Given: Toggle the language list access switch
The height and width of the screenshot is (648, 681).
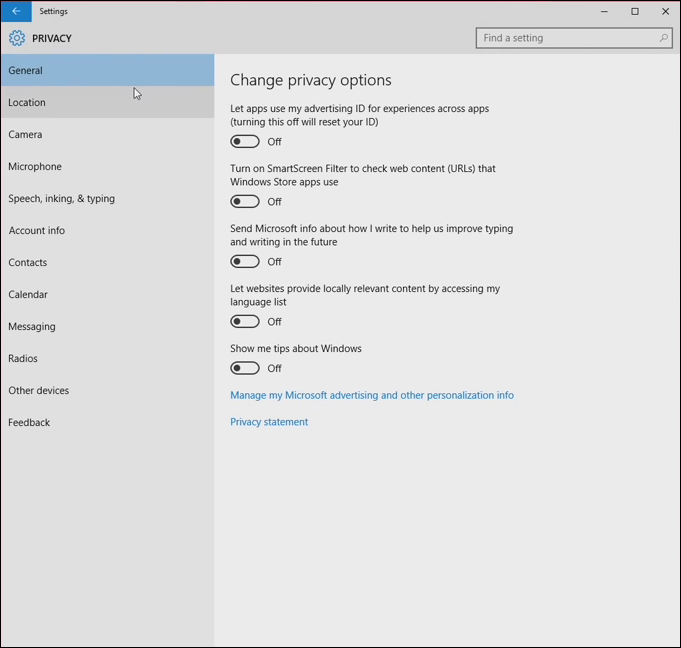Looking at the screenshot, I should tap(245, 321).
